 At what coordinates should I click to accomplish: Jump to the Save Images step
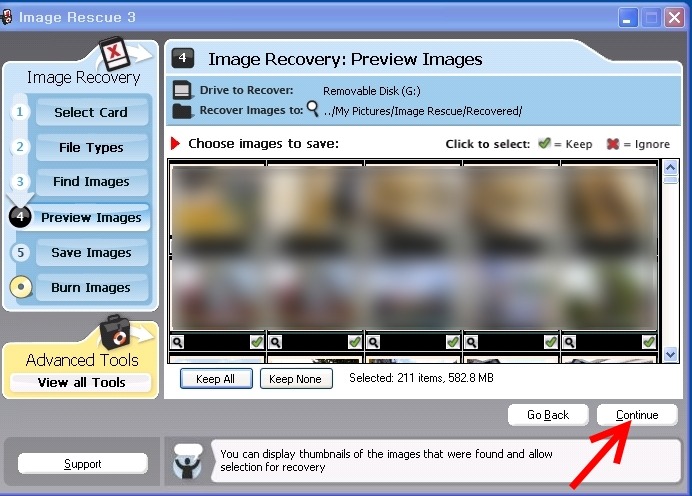(x=91, y=253)
